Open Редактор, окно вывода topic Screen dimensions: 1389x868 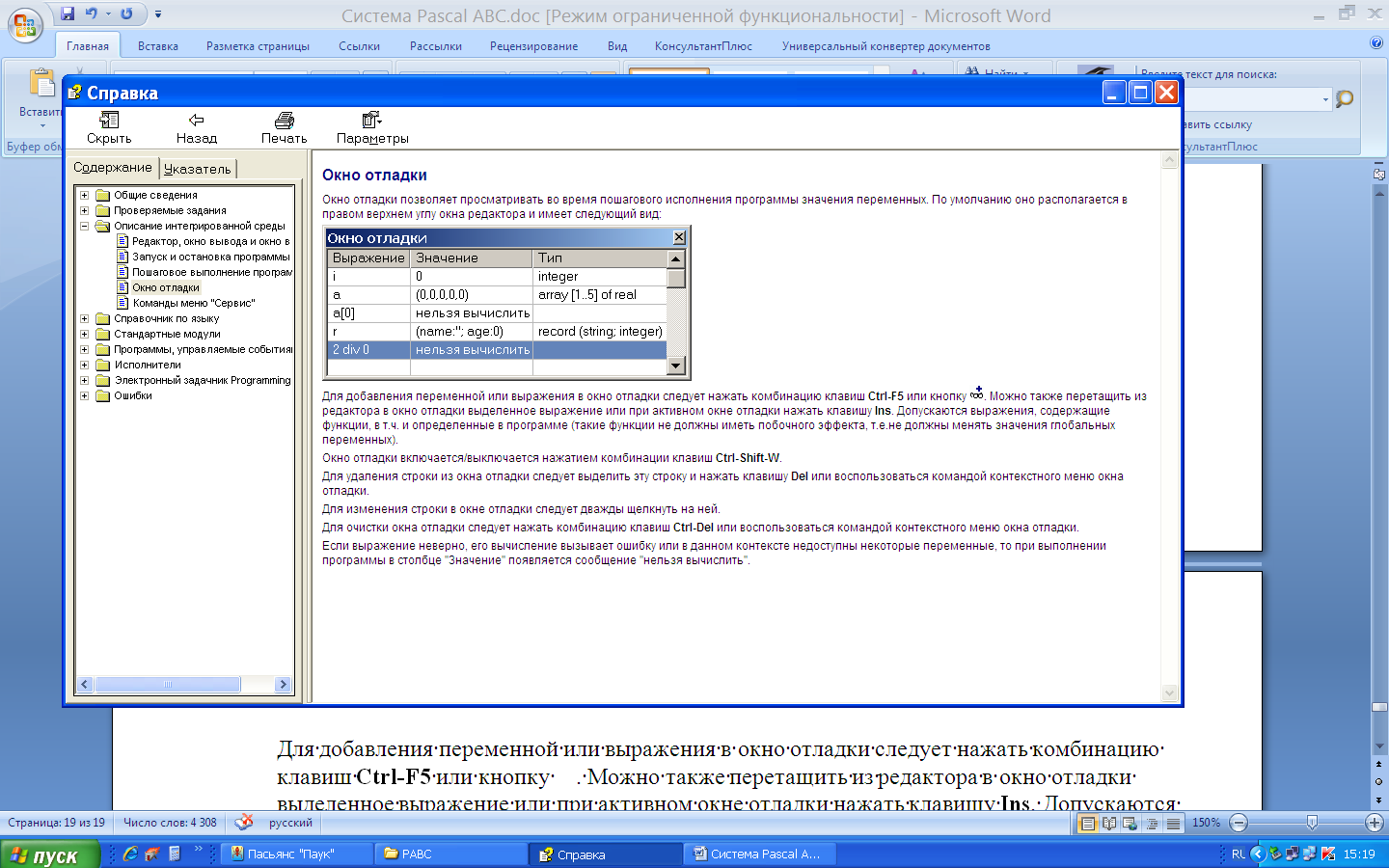210,241
